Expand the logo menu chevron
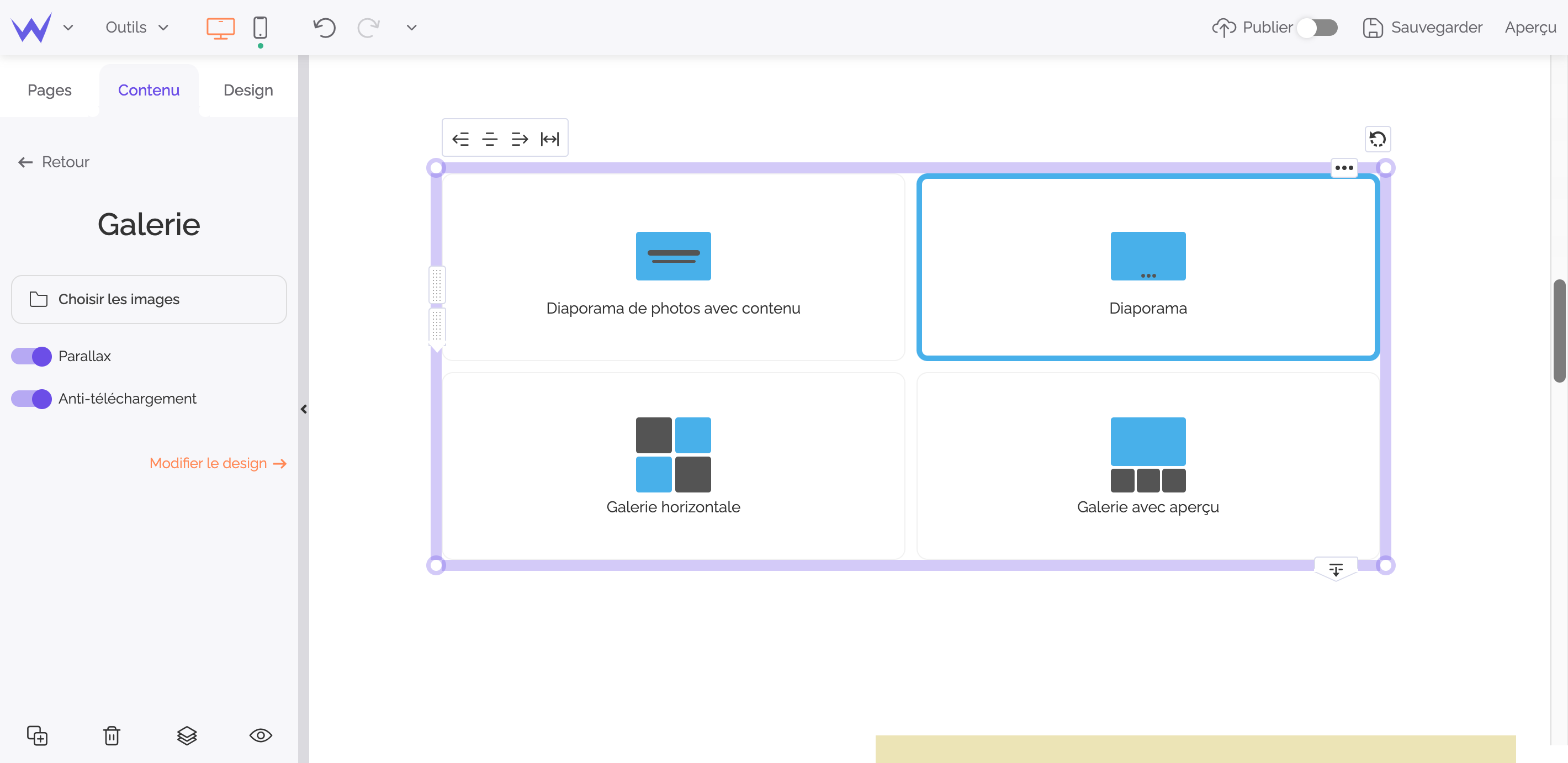Viewport: 1568px width, 763px height. click(68, 28)
